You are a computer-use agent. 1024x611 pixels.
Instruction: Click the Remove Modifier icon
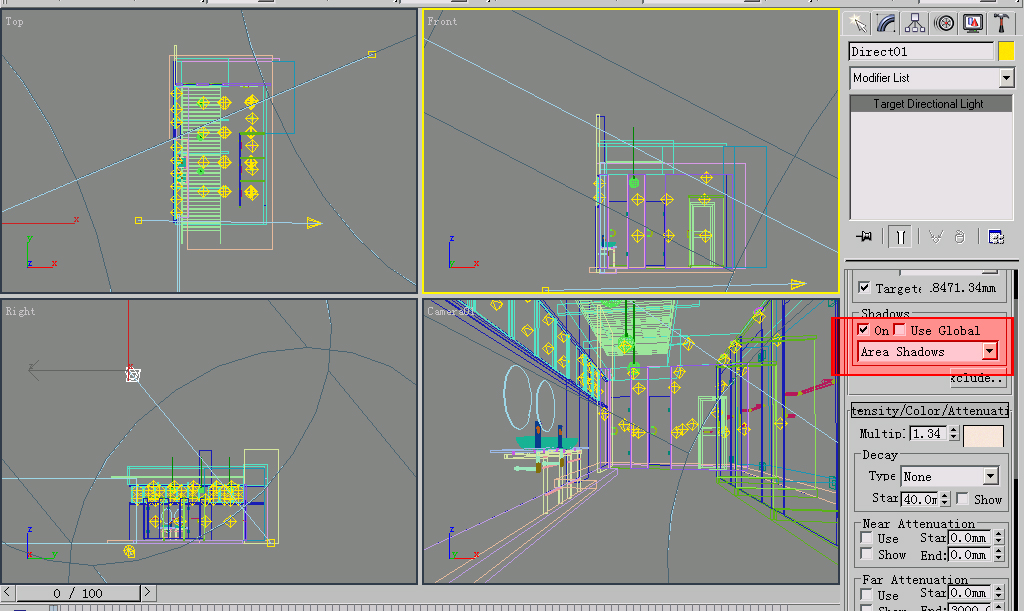(959, 237)
